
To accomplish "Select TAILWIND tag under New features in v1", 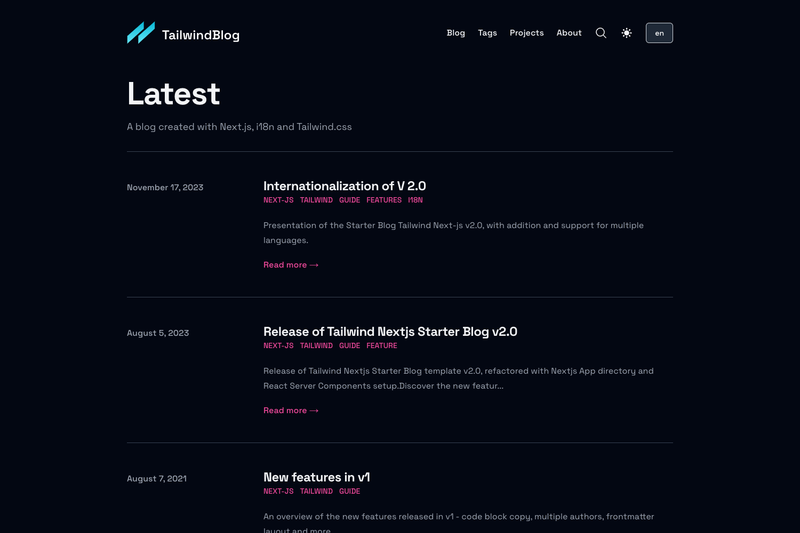I will pos(316,491).
